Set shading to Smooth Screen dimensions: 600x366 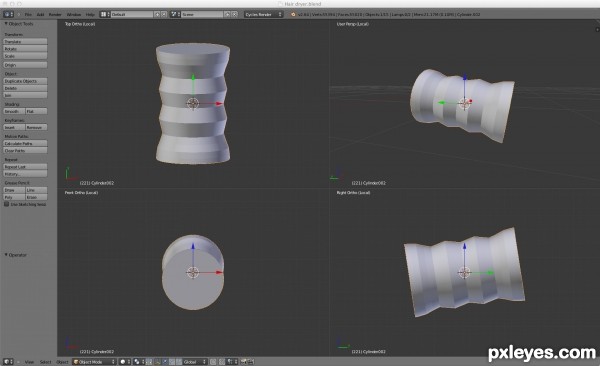pos(14,111)
